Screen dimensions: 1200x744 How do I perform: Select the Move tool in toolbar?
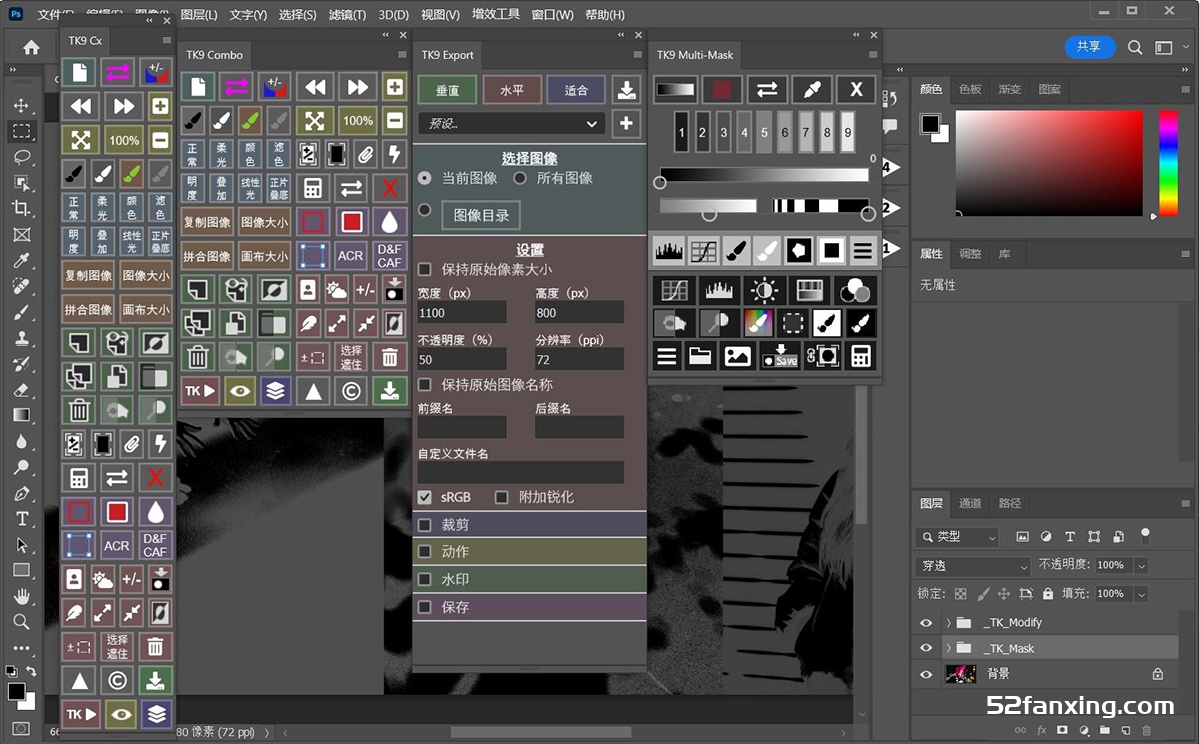tap(21, 106)
